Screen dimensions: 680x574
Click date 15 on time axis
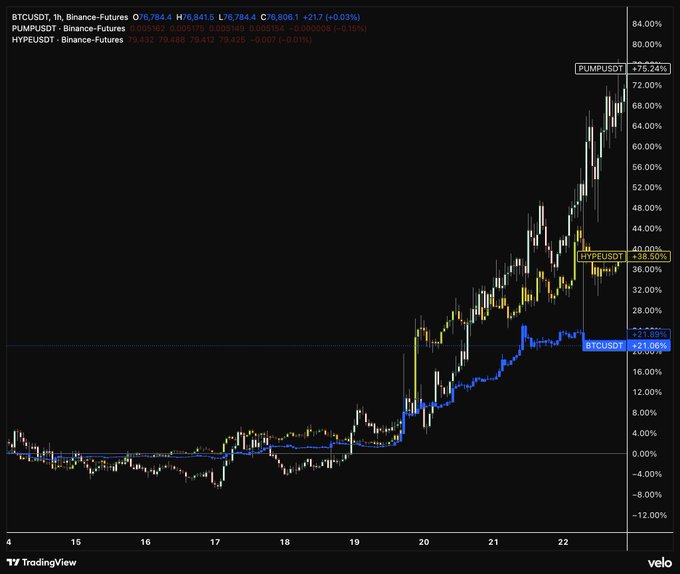[76, 542]
